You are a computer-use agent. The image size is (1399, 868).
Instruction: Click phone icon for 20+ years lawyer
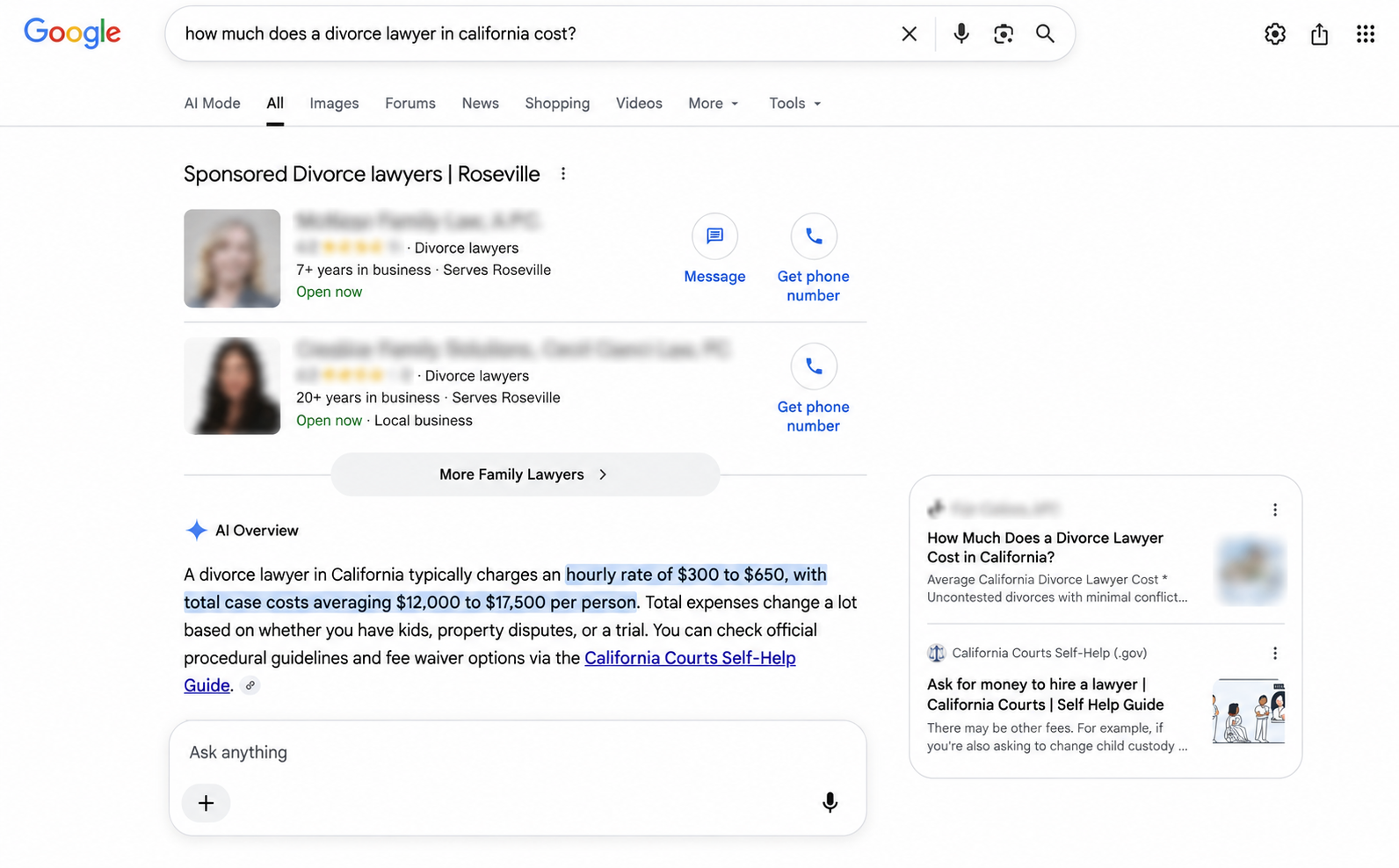[814, 366]
